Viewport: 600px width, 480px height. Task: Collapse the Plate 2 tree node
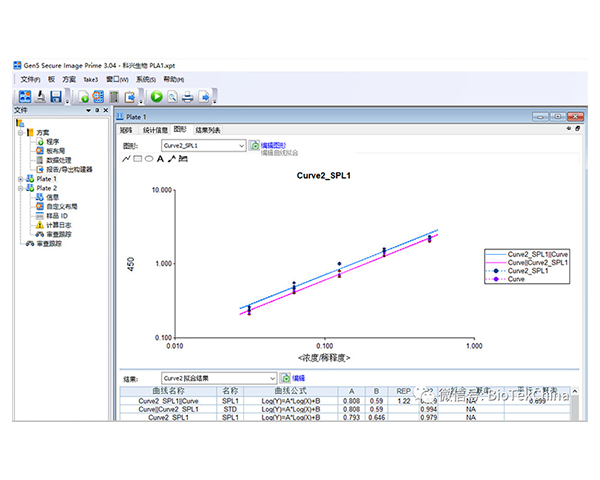[x=21, y=188]
